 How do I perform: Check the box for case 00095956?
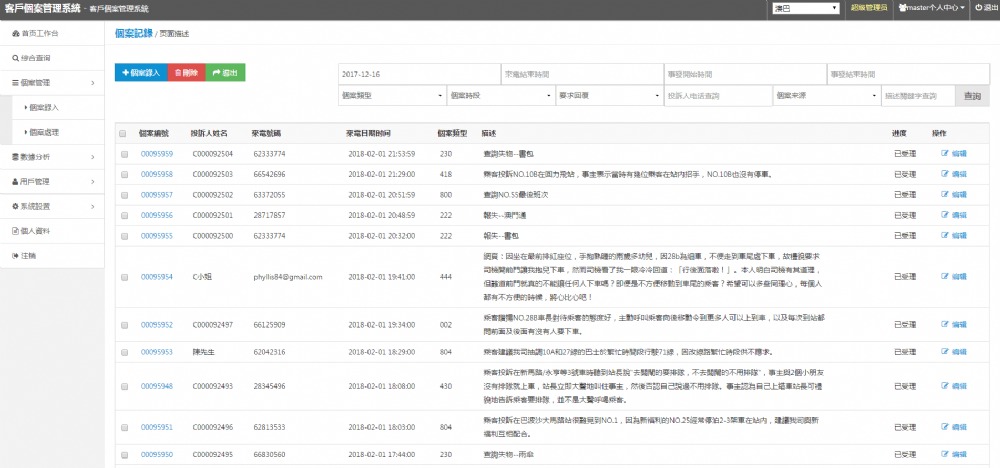point(124,216)
